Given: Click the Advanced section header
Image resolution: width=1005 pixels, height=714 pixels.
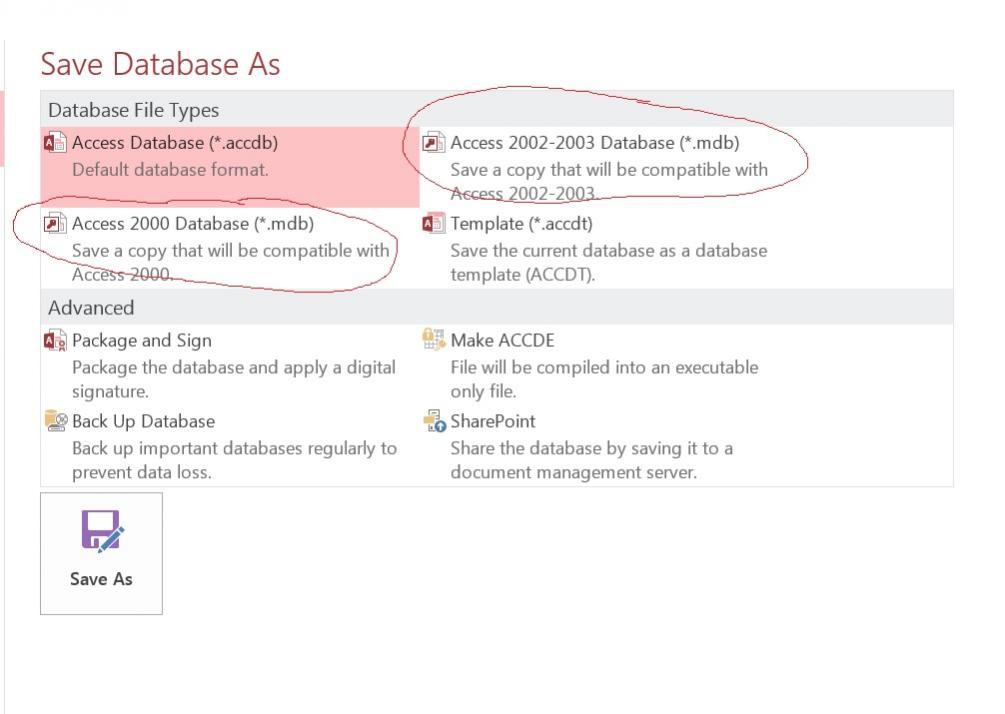Looking at the screenshot, I should point(91,308).
